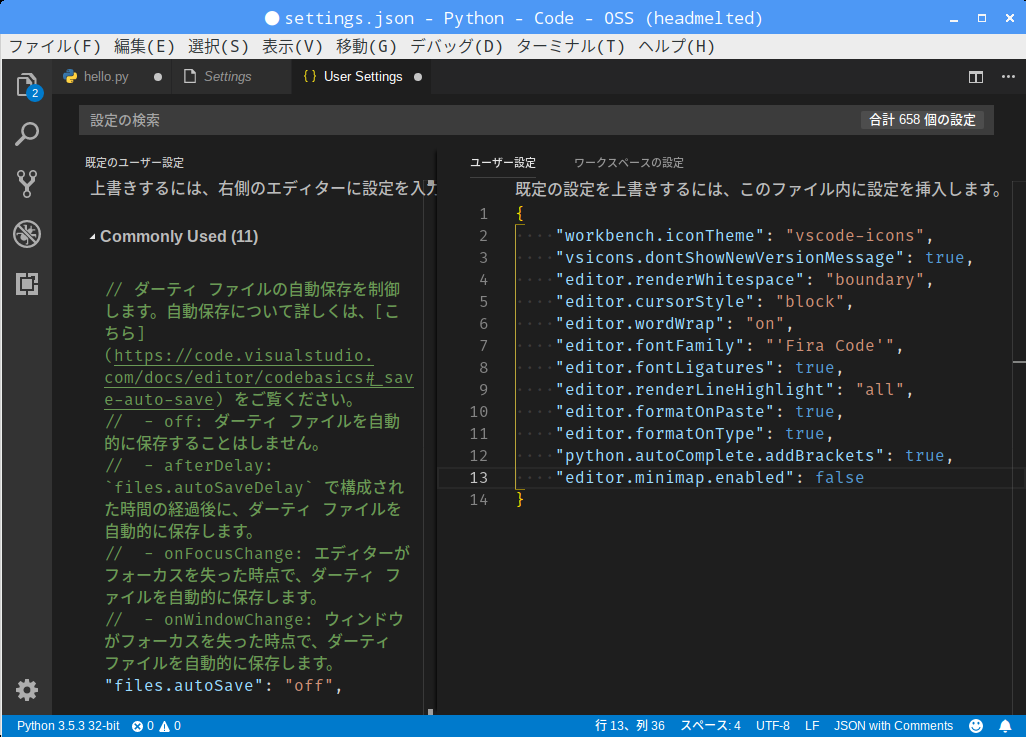Image resolution: width=1026 pixels, height=737 pixels.
Task: Switch to the hello.py tab
Action: click(x=106, y=77)
